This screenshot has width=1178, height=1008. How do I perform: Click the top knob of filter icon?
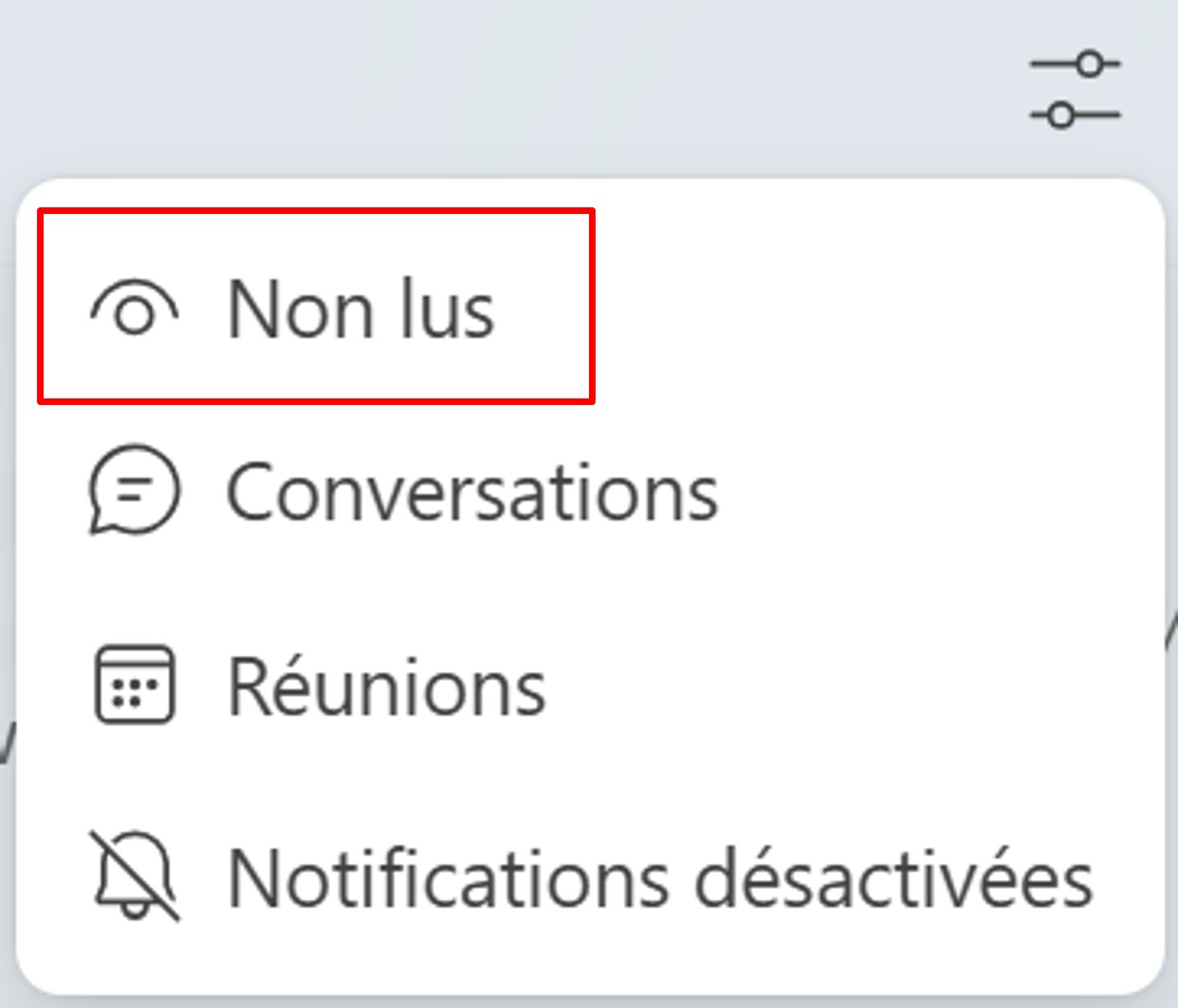click(x=1091, y=64)
